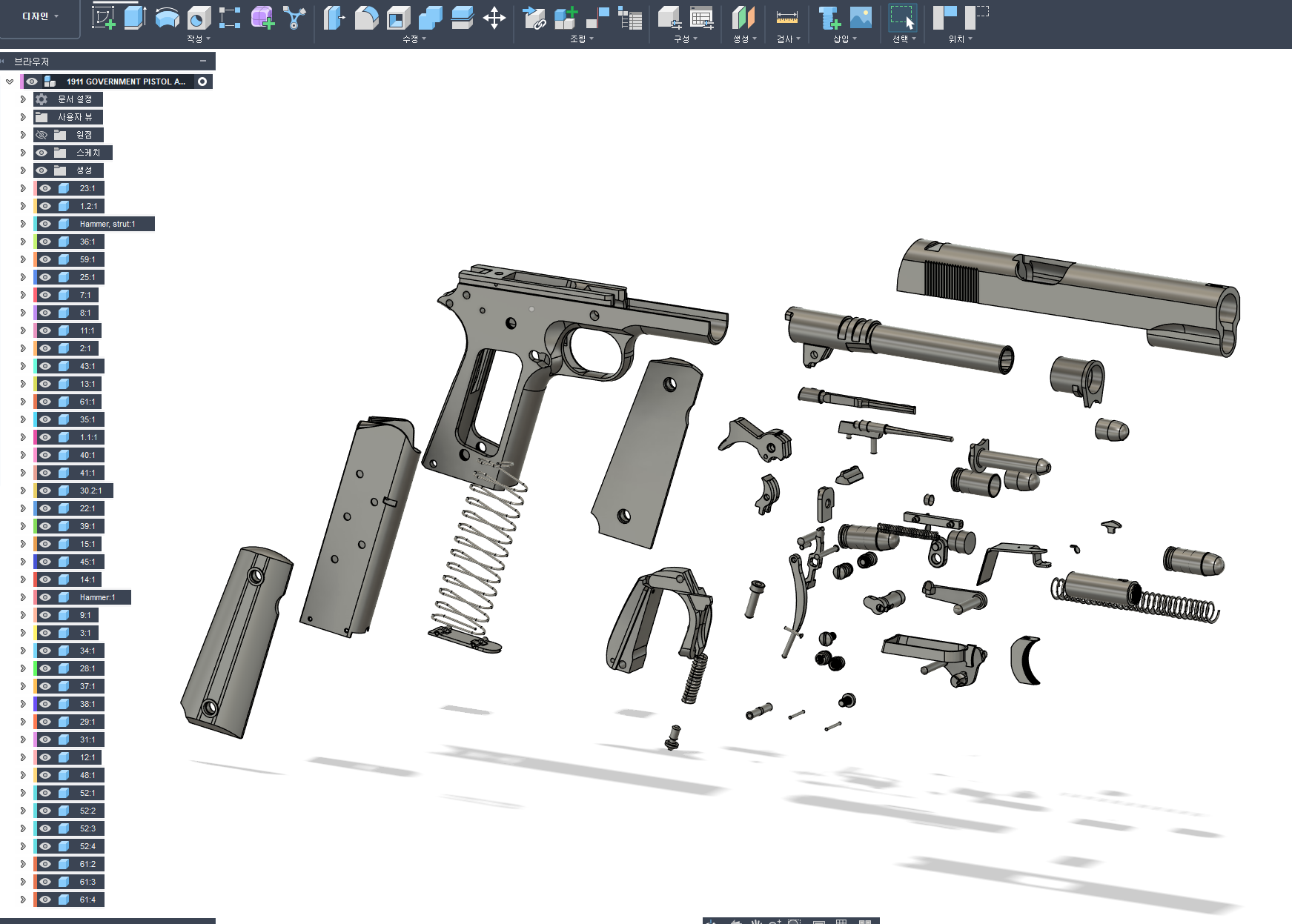The width and height of the screenshot is (1292, 924).
Task: Open the 조립 (Assemble) menu
Action: [x=581, y=39]
